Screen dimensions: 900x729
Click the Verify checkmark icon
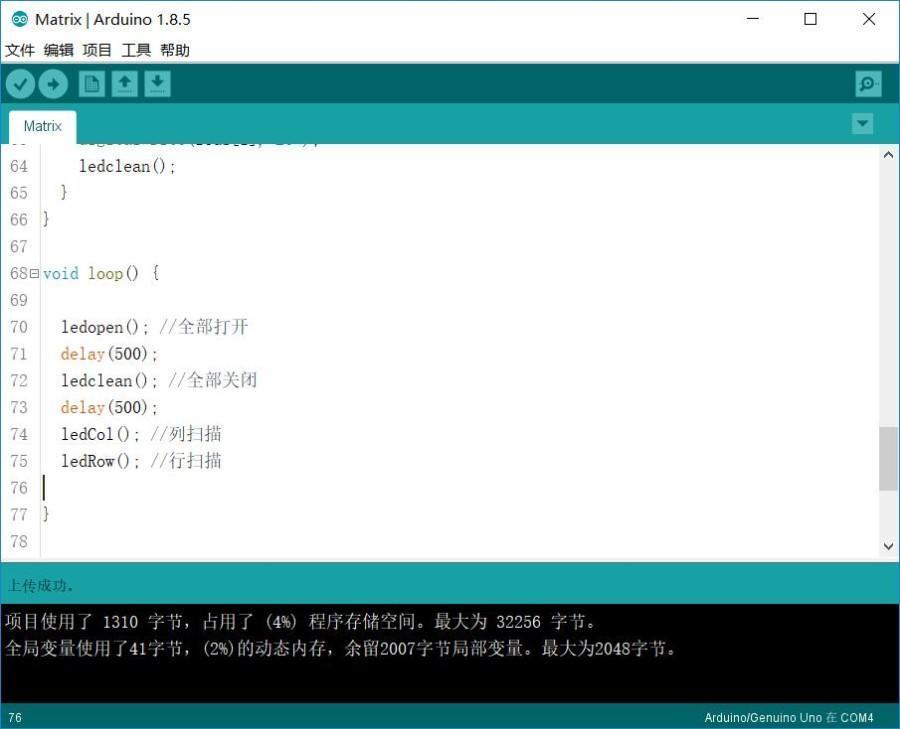pos(21,83)
